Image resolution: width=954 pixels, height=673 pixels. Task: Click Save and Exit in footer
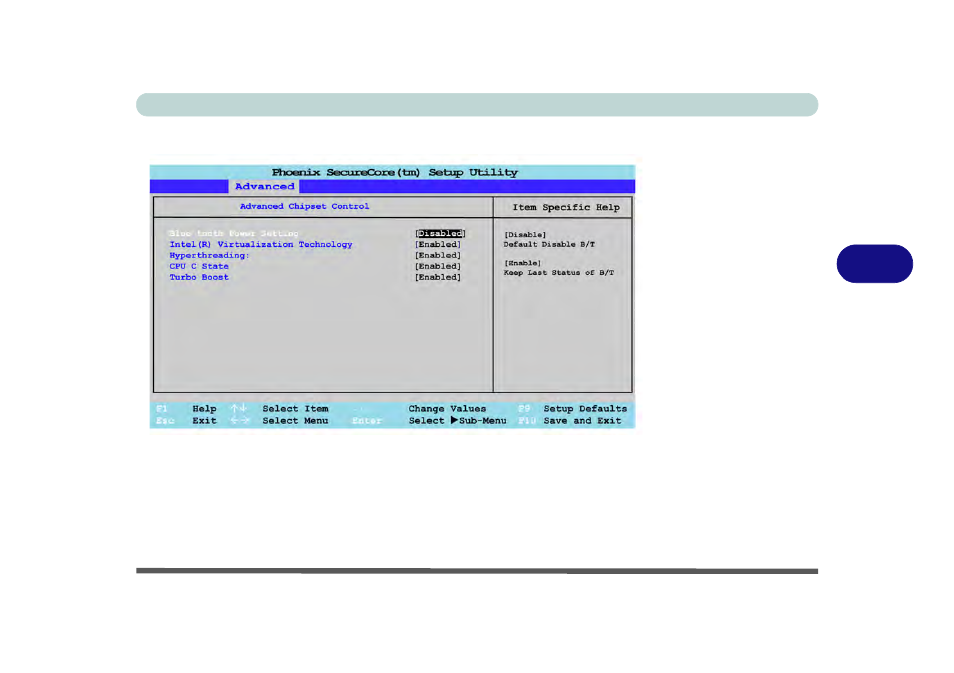point(582,421)
